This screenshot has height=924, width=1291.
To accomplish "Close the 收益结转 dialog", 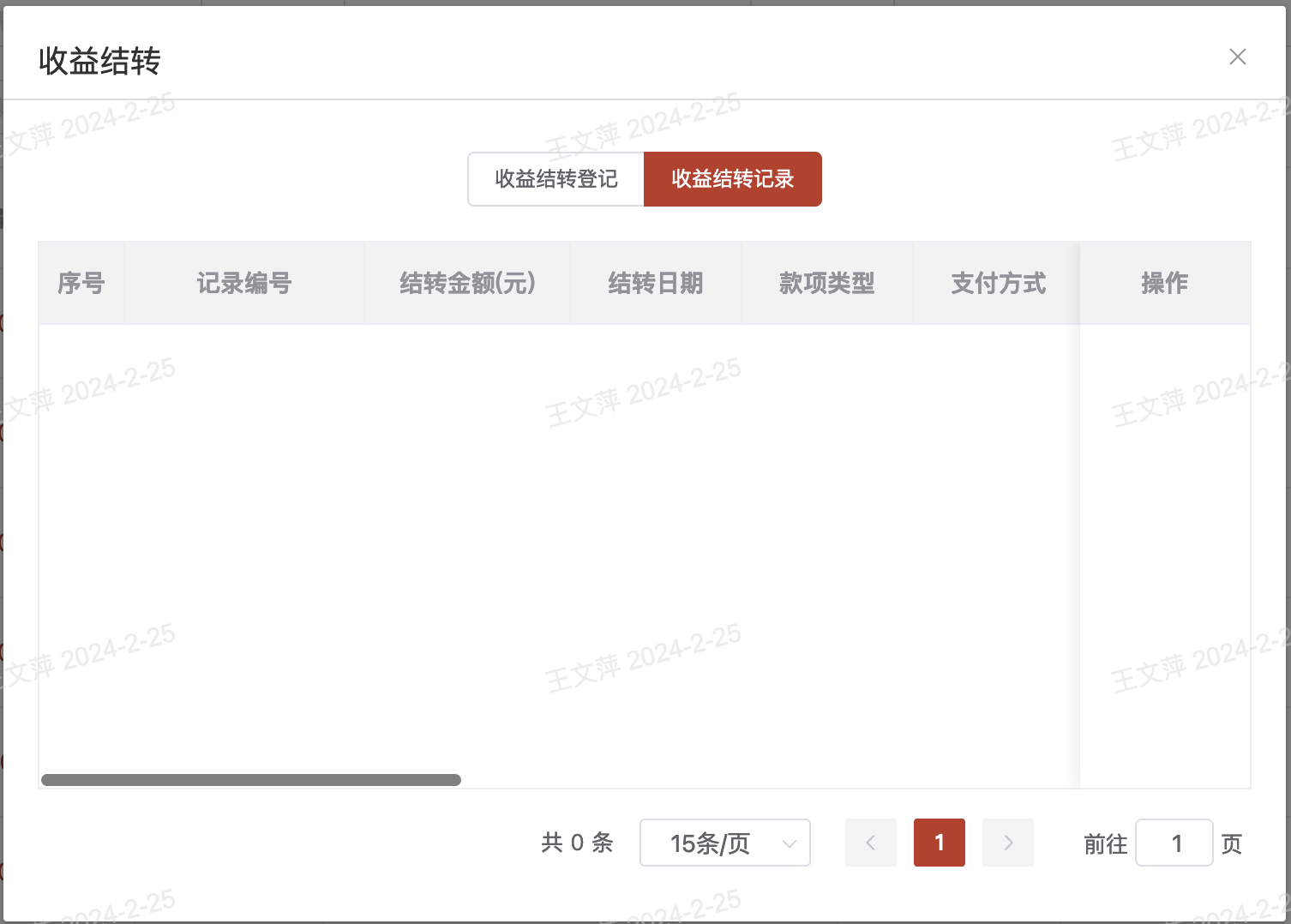I will click(x=1237, y=57).
